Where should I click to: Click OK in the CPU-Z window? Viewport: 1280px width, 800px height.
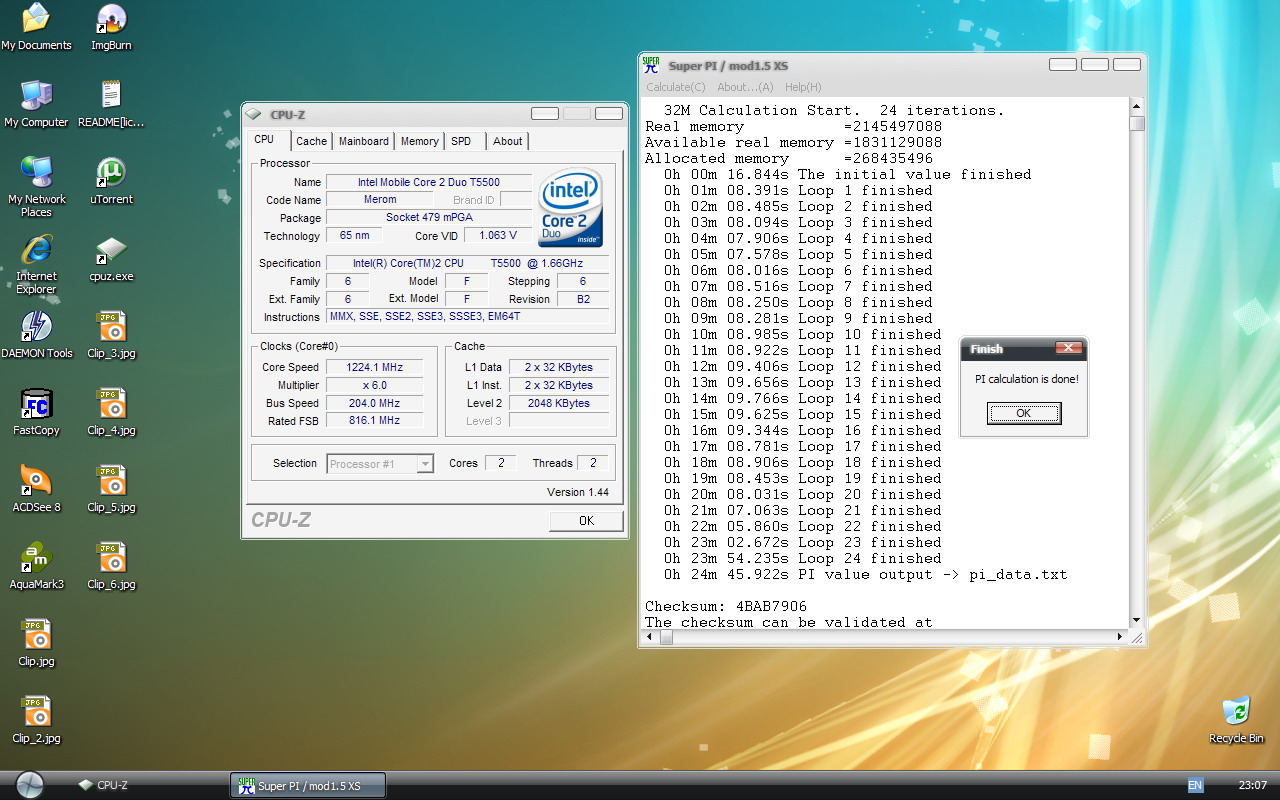click(586, 520)
